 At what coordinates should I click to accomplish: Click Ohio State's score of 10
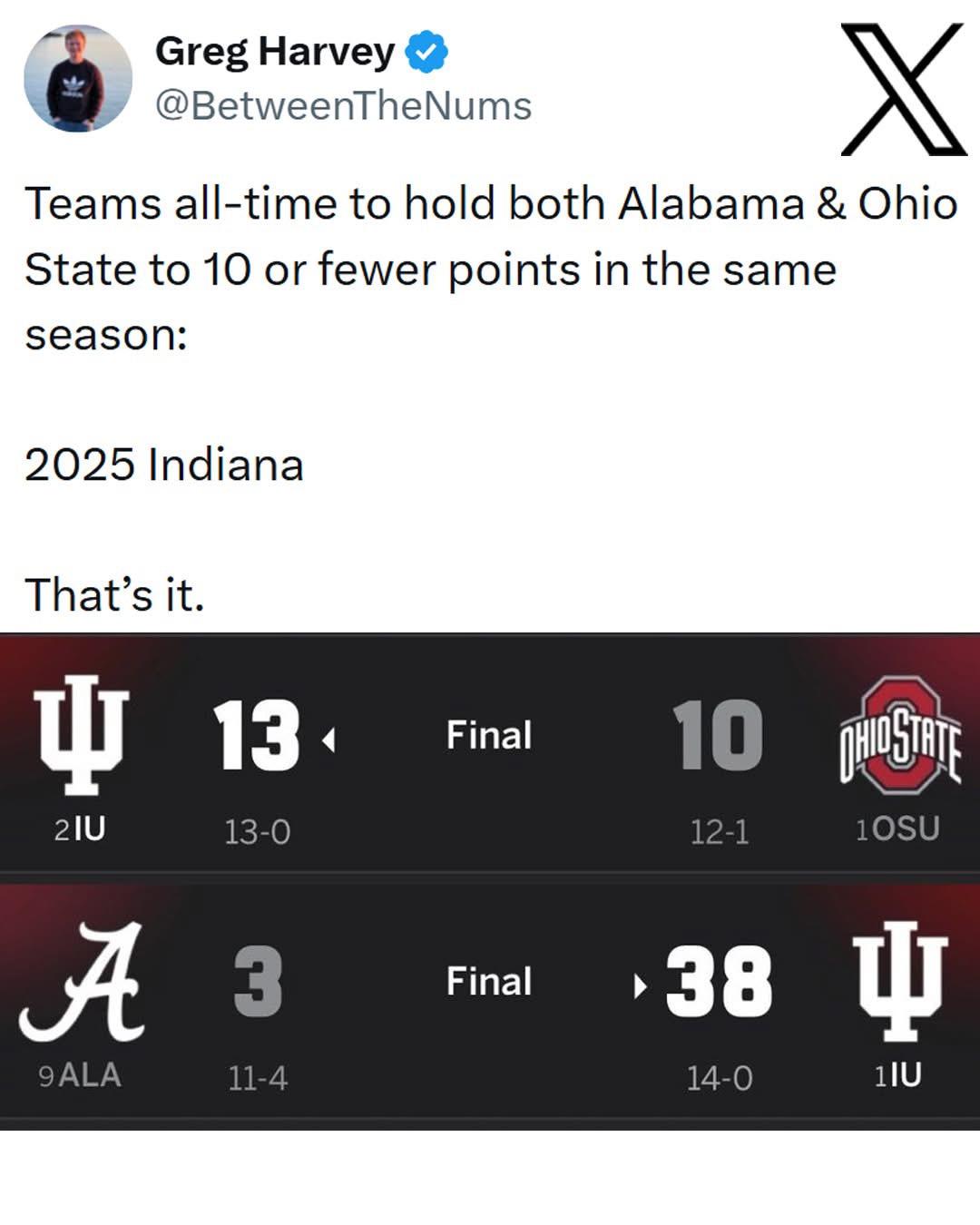tap(717, 735)
